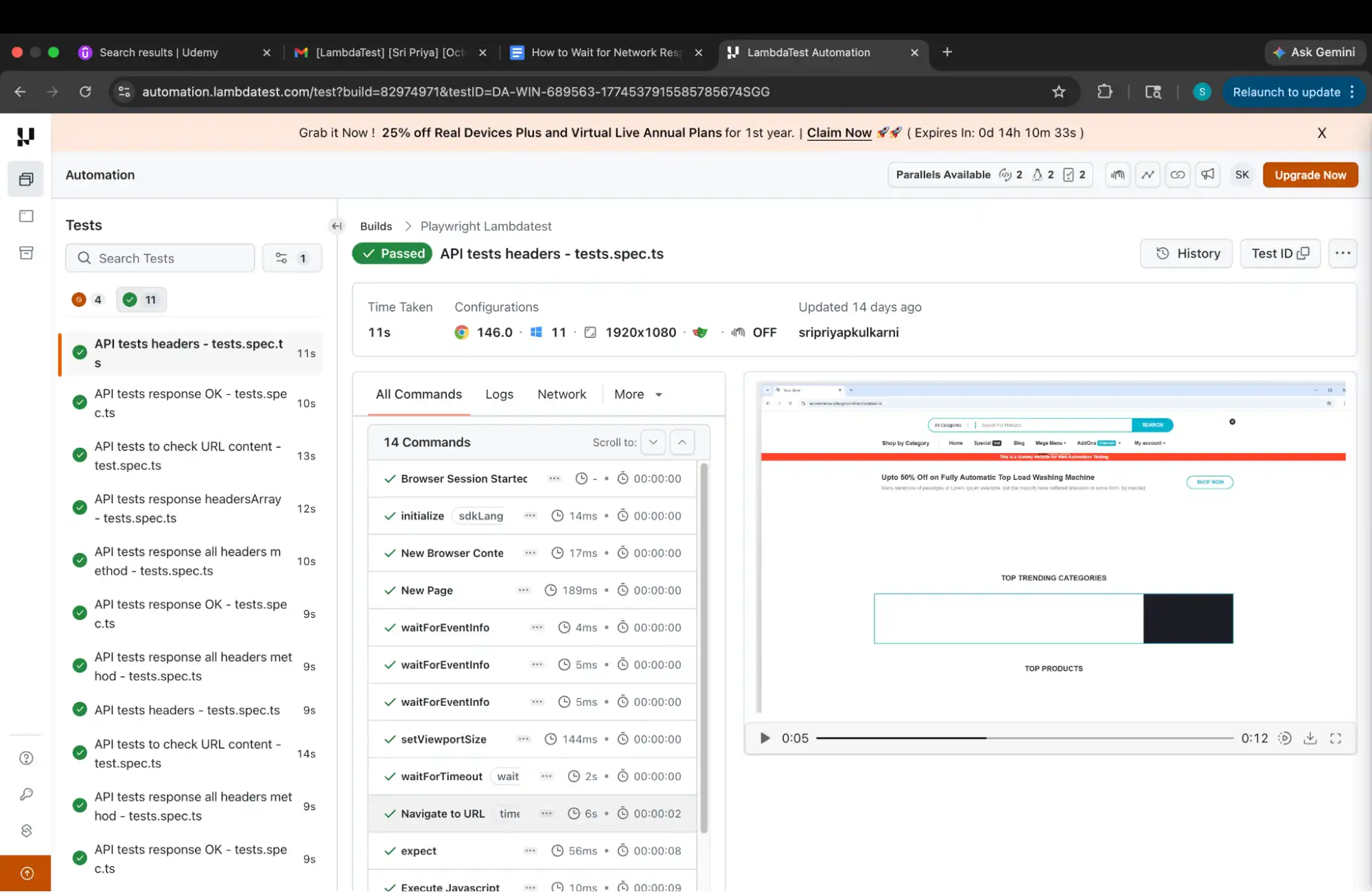Image resolution: width=1372 pixels, height=892 pixels.
Task: Open the dollar billing icon in left sidebar
Action: (26, 831)
